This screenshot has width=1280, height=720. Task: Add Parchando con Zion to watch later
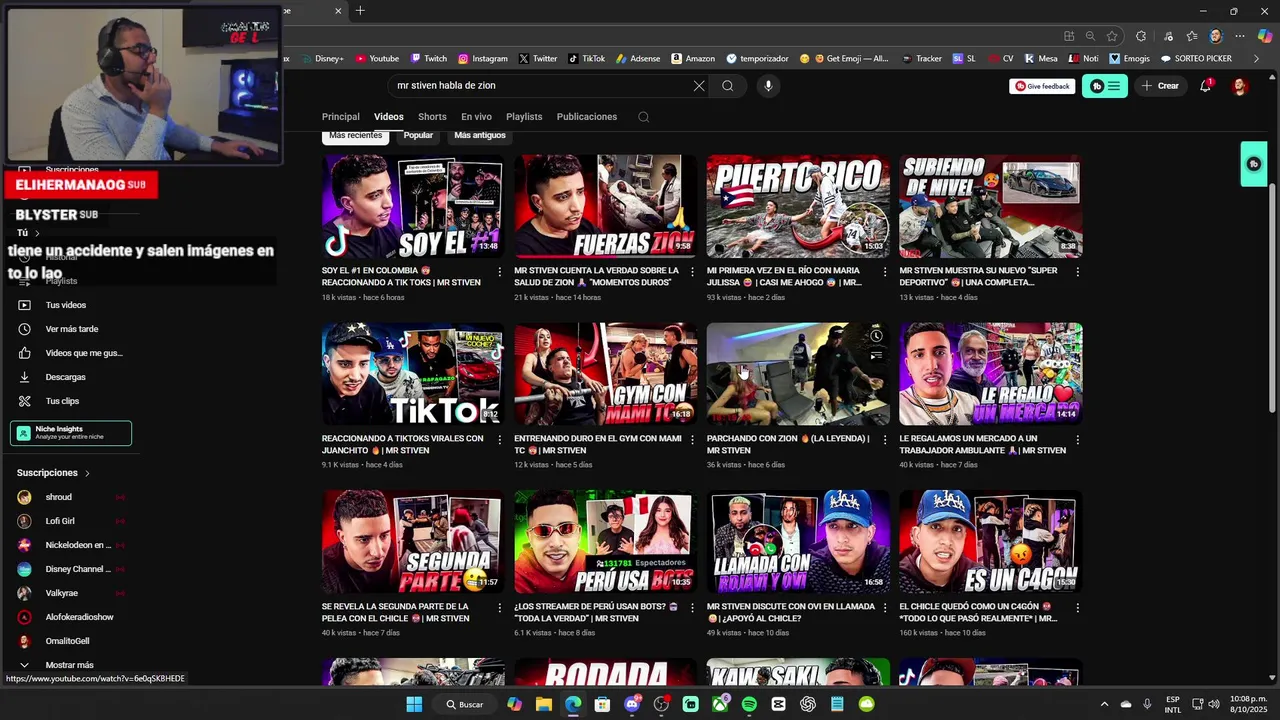pos(876,336)
